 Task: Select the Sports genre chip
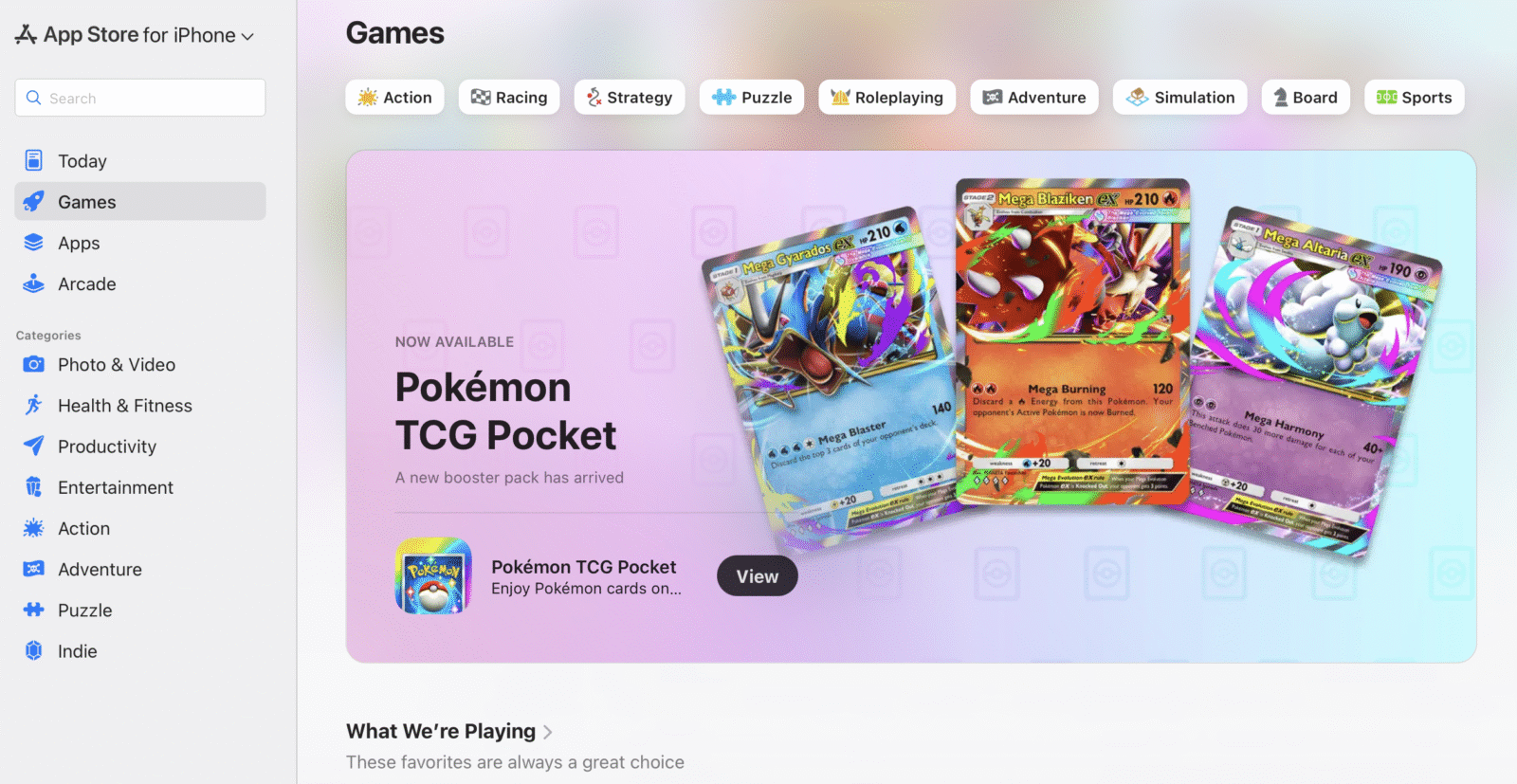click(x=1415, y=97)
